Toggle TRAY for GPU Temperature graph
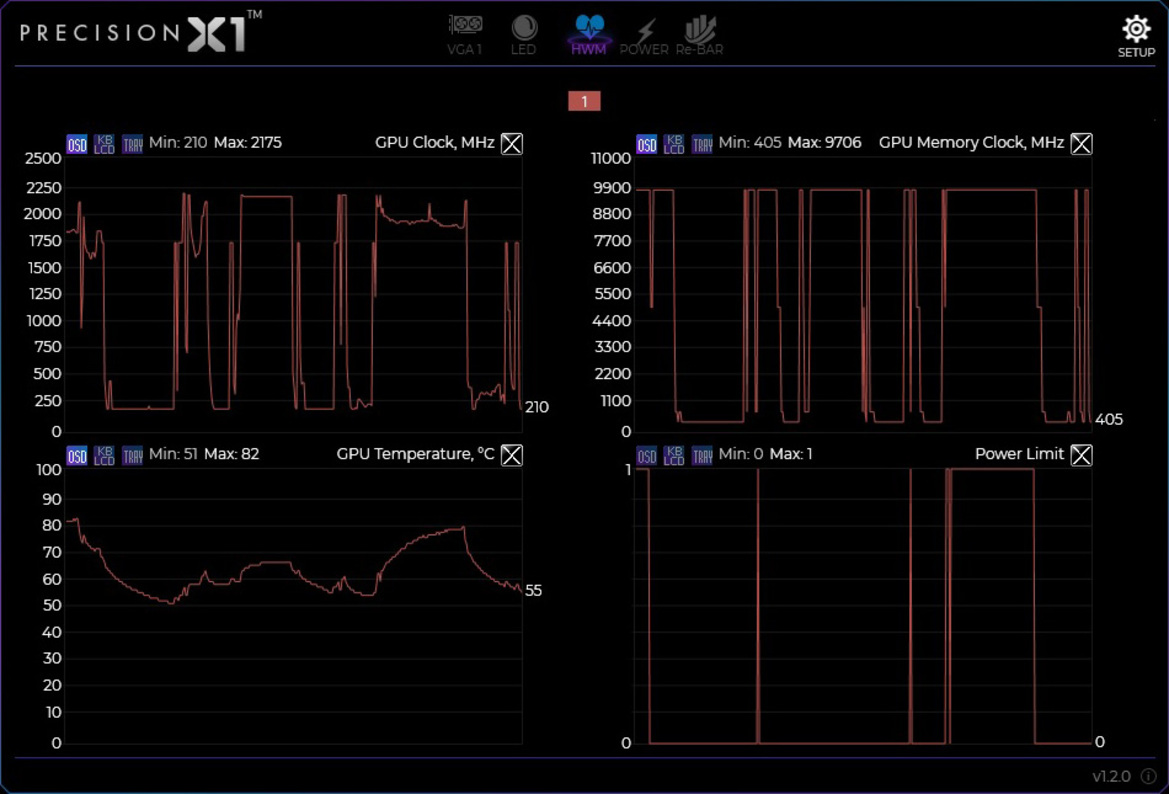This screenshot has height=794, width=1169. point(132,456)
